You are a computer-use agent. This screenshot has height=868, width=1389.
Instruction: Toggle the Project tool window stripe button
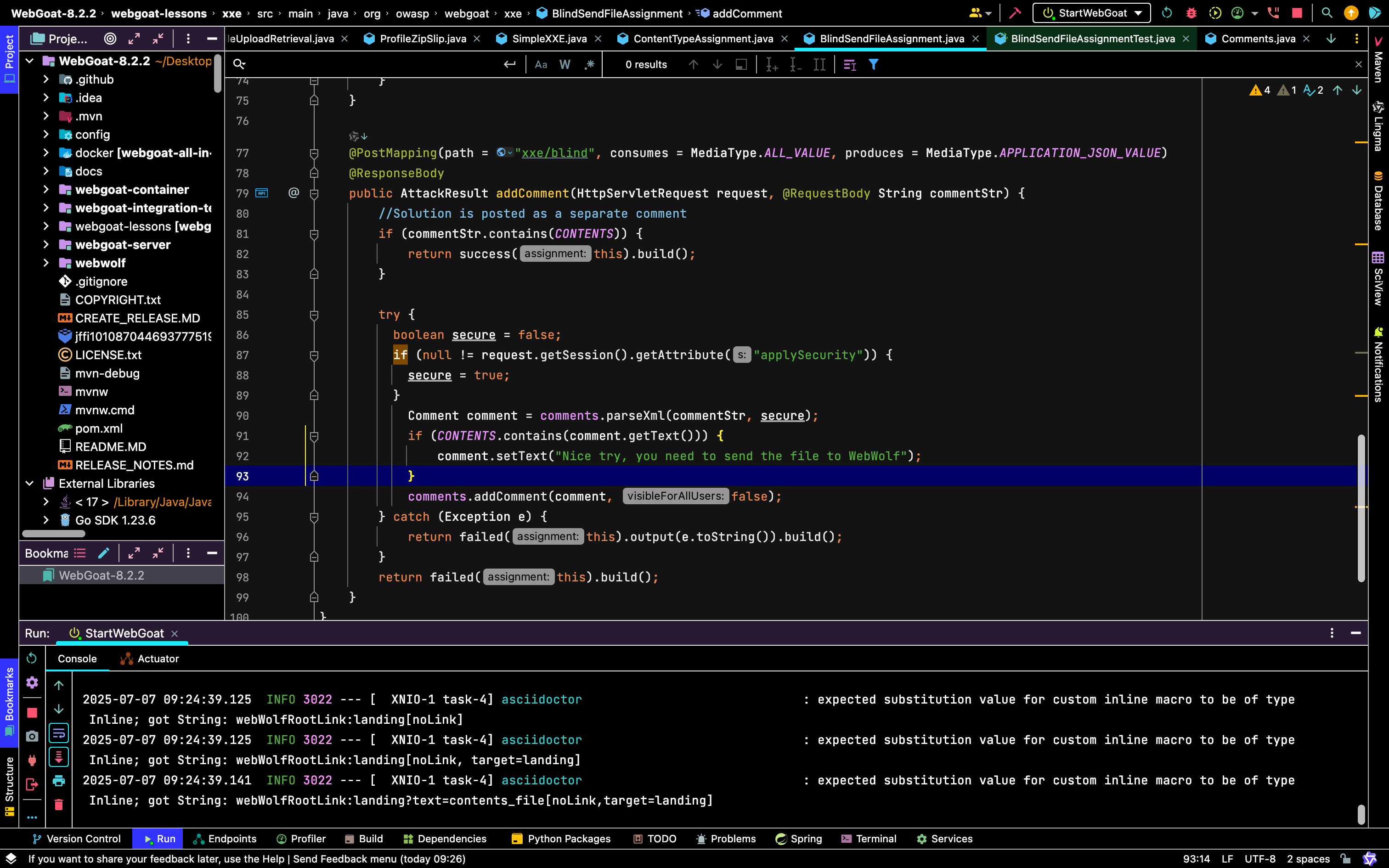[x=9, y=59]
